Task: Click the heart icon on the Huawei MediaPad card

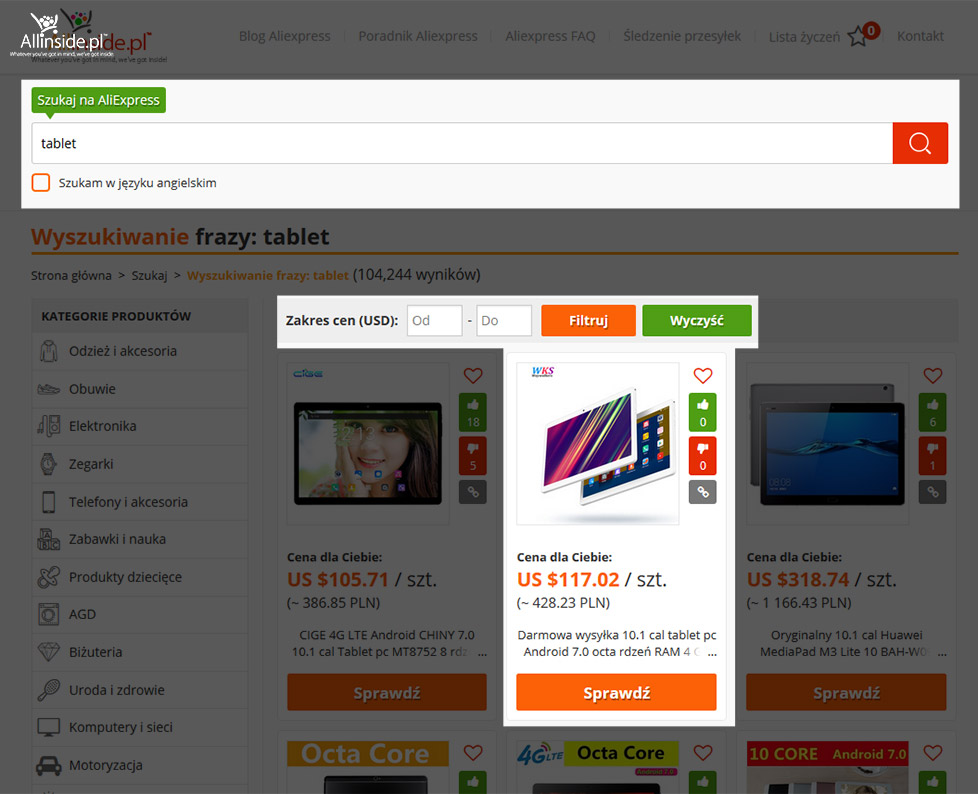Action: 932,376
